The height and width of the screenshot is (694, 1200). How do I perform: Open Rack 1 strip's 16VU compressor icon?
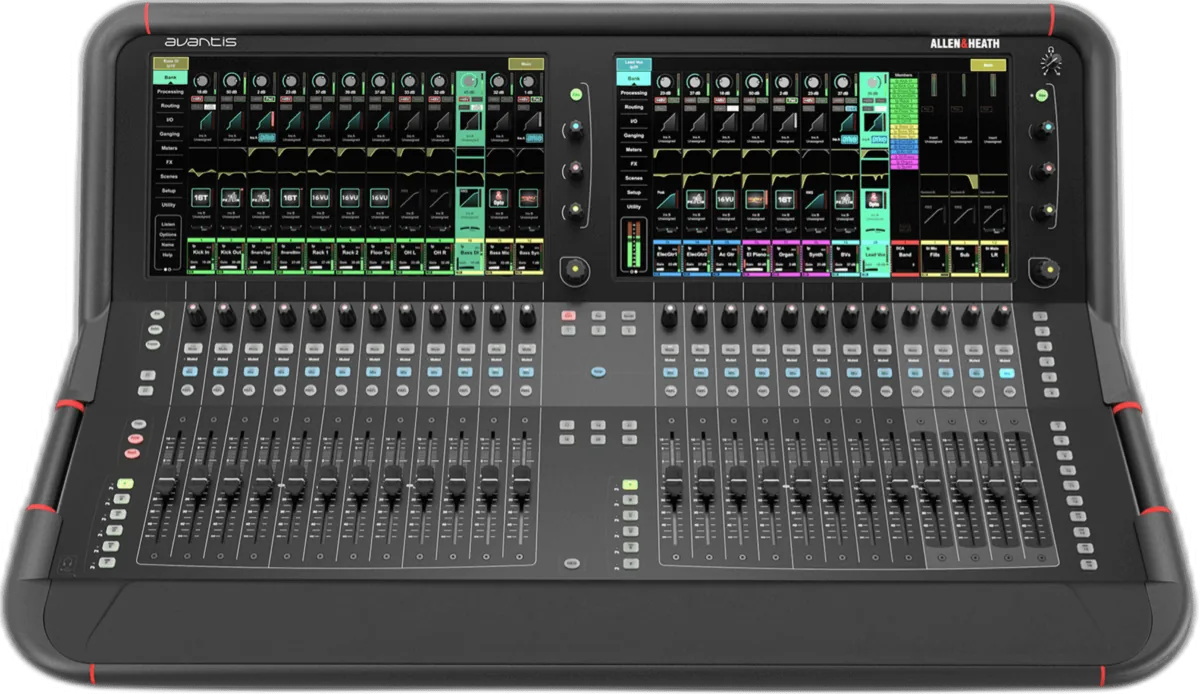pyautogui.click(x=320, y=199)
